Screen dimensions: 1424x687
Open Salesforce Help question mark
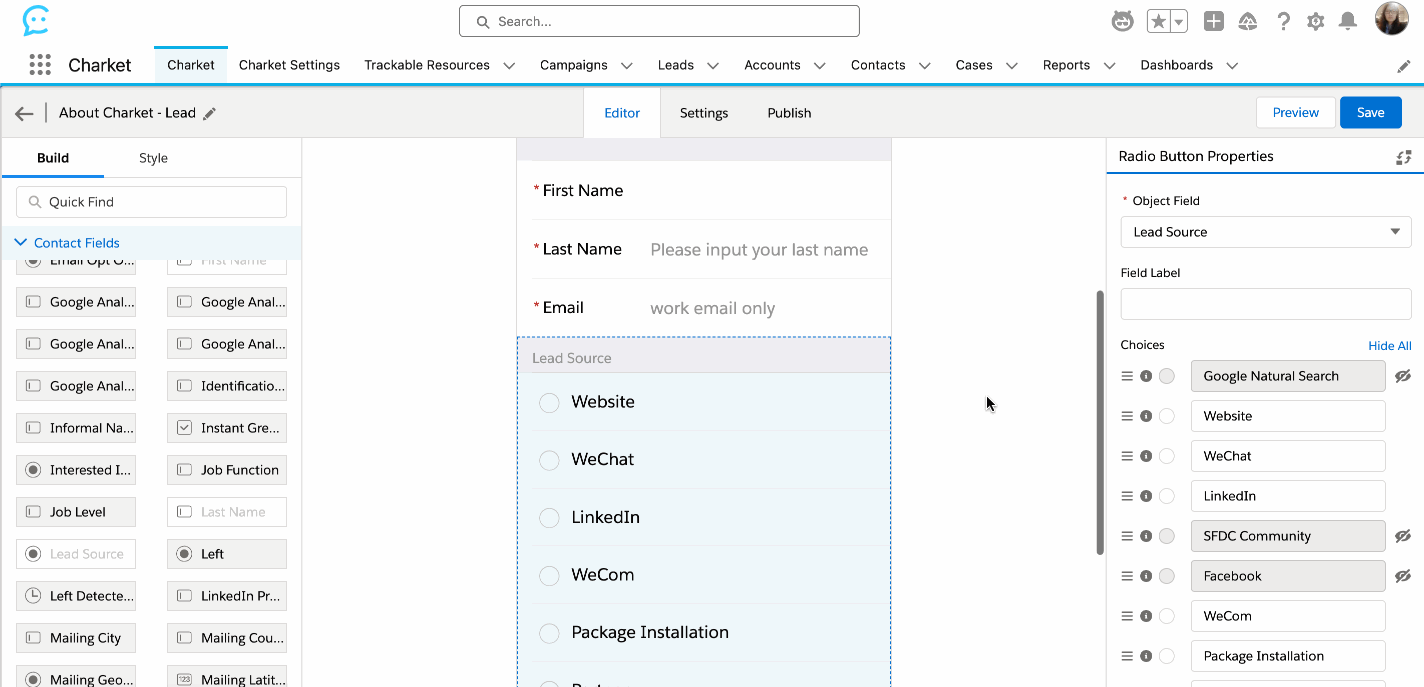point(1284,21)
